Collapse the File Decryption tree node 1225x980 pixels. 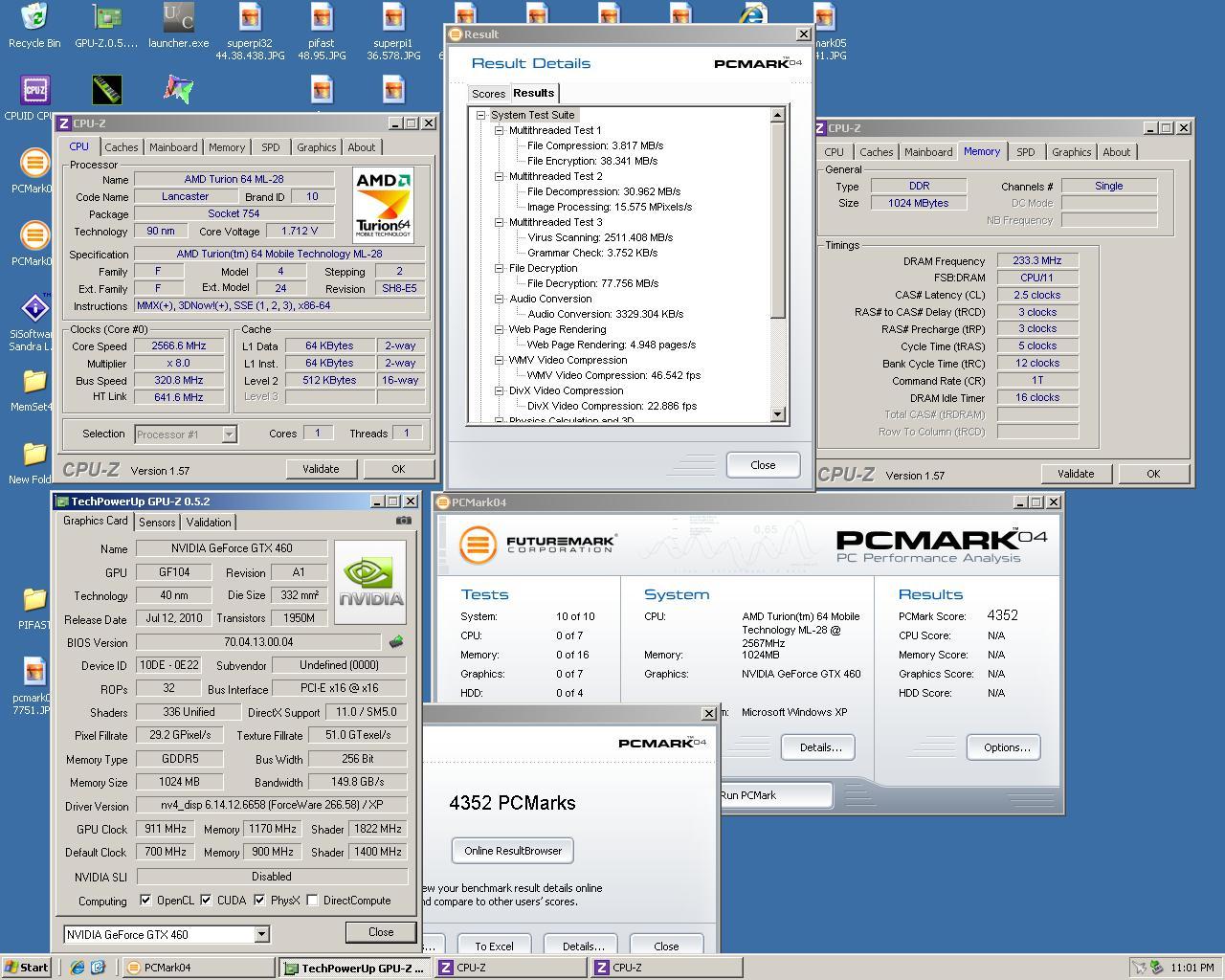pos(499,268)
